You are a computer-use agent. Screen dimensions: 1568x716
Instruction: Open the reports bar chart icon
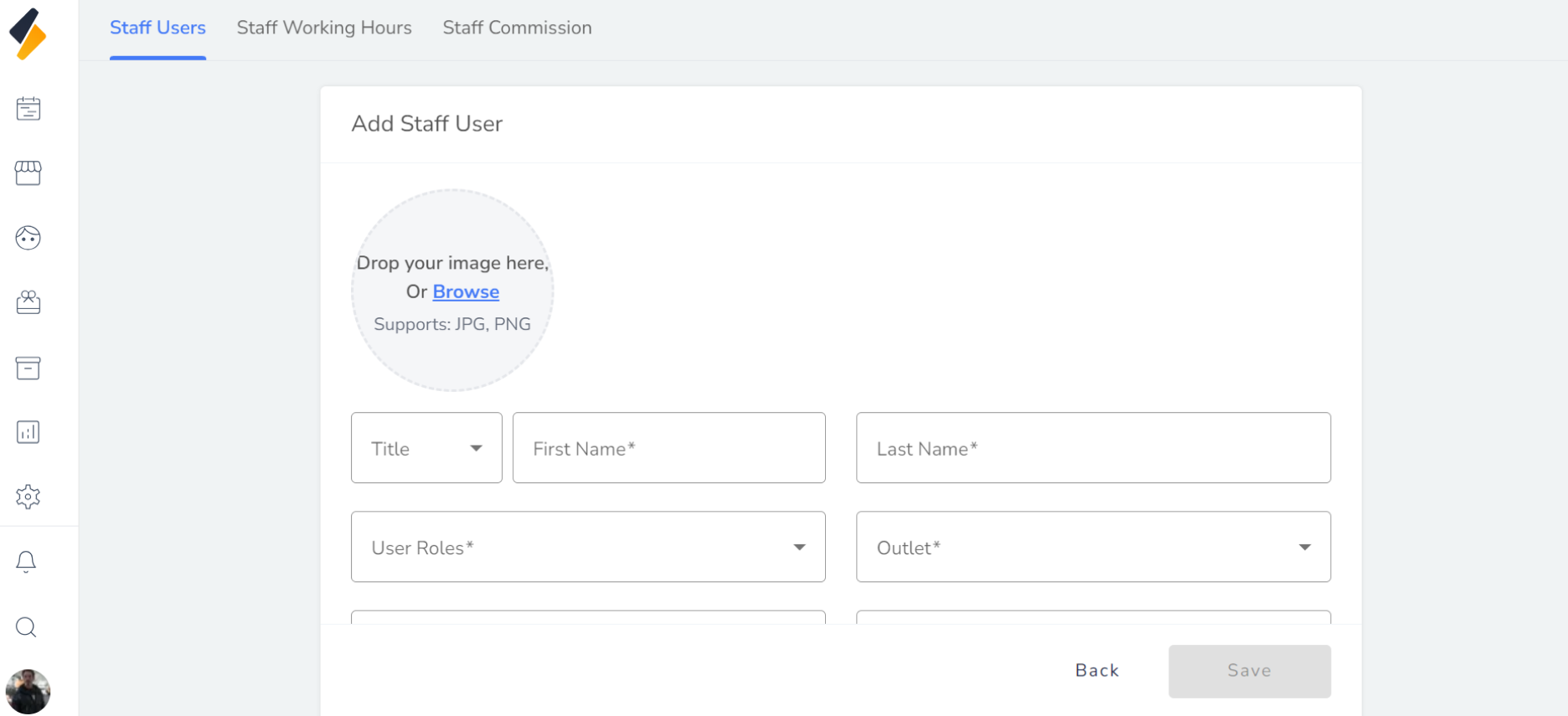28,432
